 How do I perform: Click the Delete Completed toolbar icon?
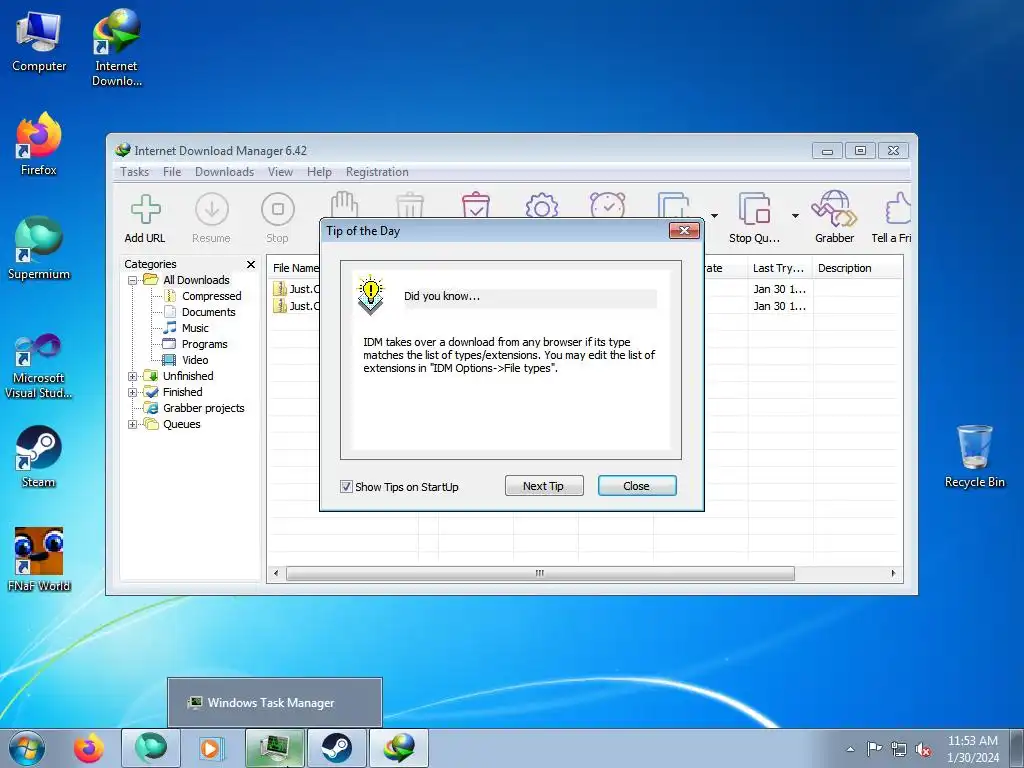pos(475,204)
